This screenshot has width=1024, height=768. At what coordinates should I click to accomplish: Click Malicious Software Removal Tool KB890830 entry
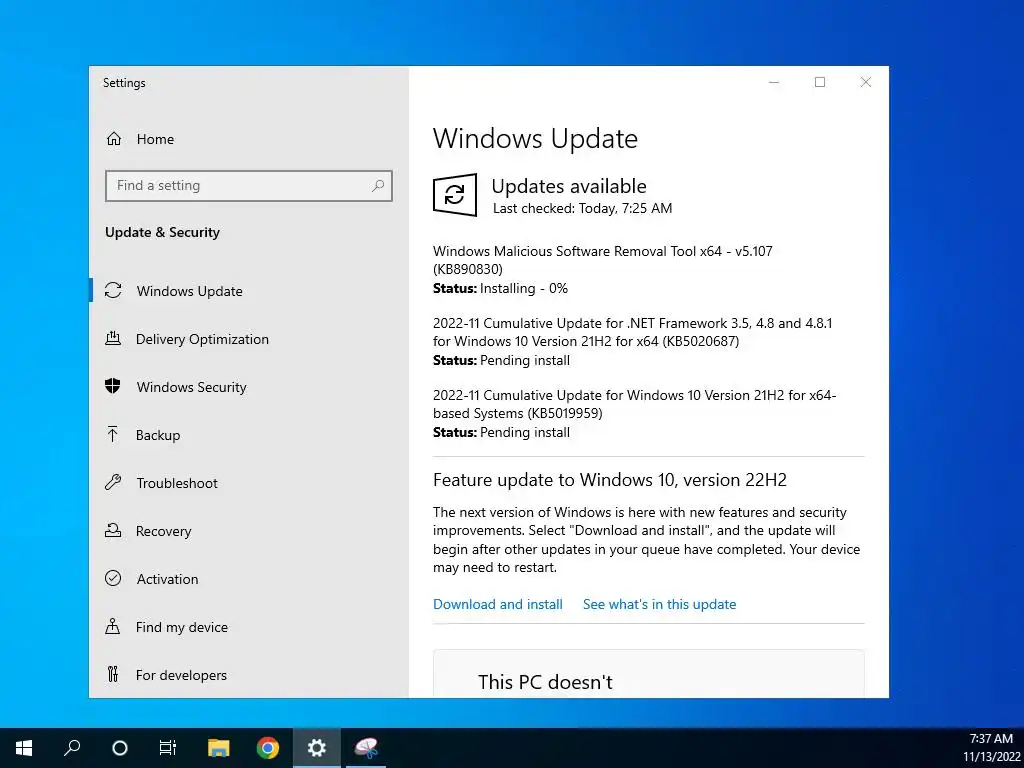[602, 260]
